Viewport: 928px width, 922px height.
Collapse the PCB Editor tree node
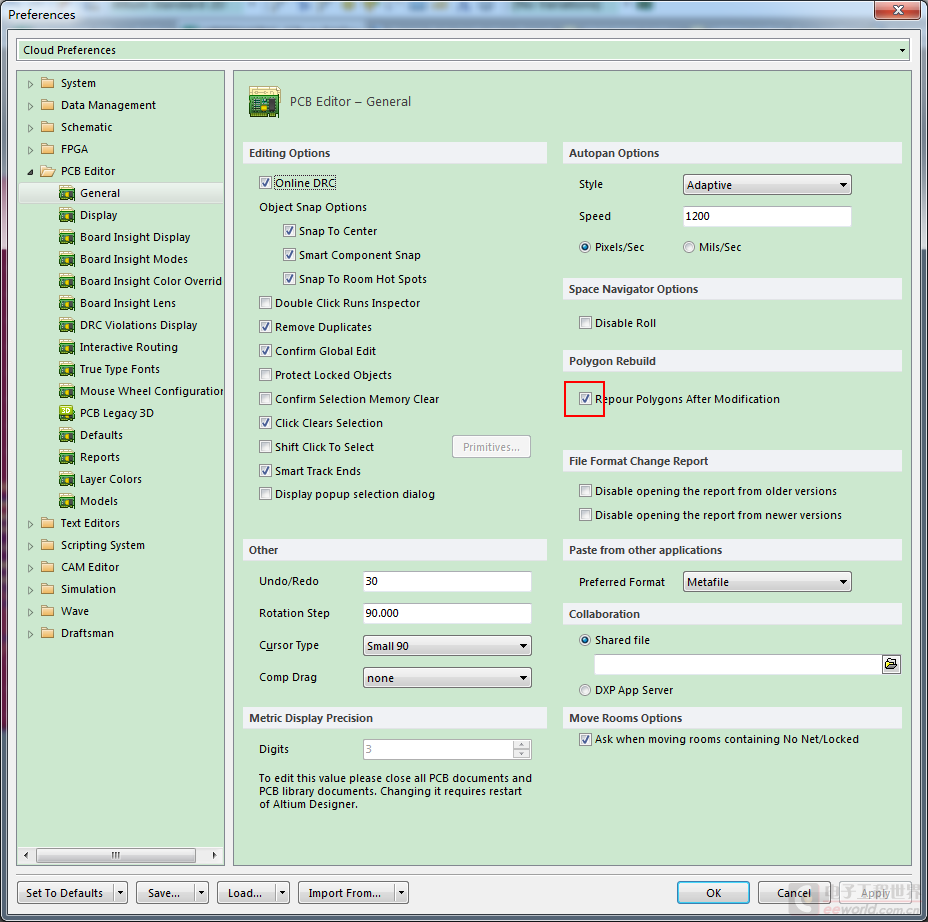(30, 172)
